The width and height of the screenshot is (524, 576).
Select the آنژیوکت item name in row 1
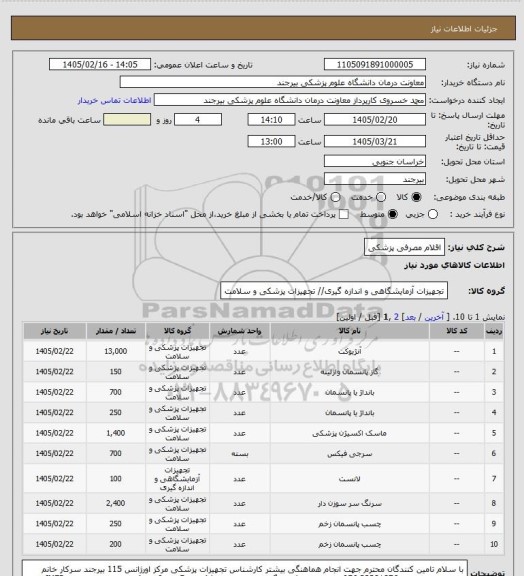pyautogui.click(x=349, y=352)
